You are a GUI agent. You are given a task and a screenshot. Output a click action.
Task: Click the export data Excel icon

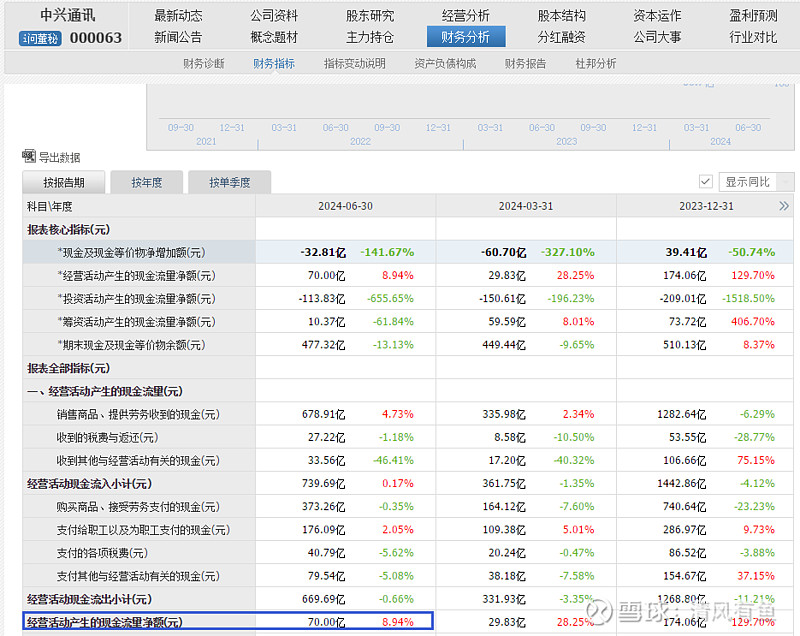click(29, 156)
